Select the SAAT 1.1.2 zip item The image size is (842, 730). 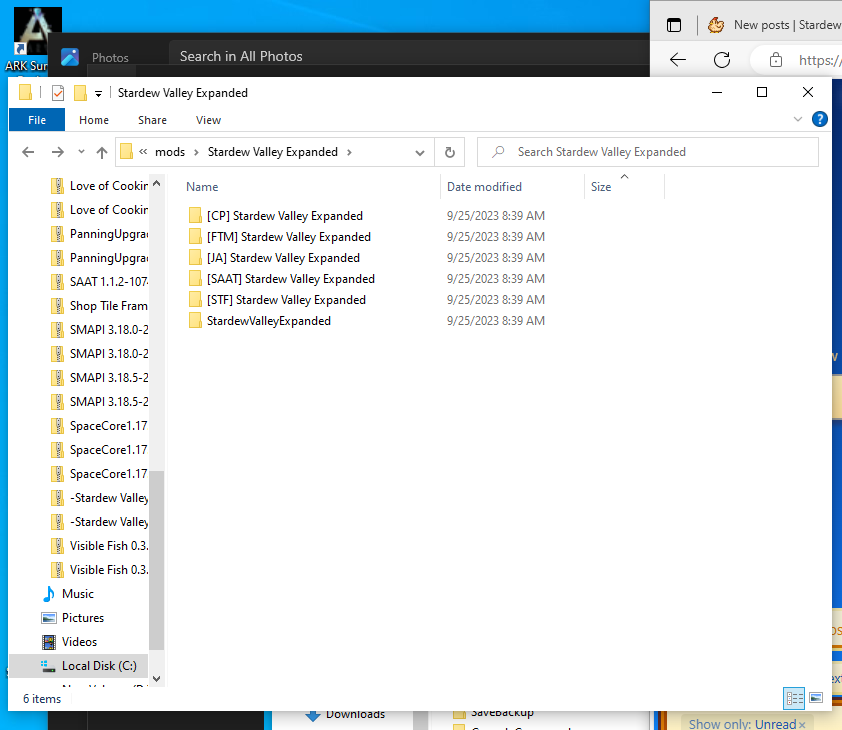click(99, 281)
